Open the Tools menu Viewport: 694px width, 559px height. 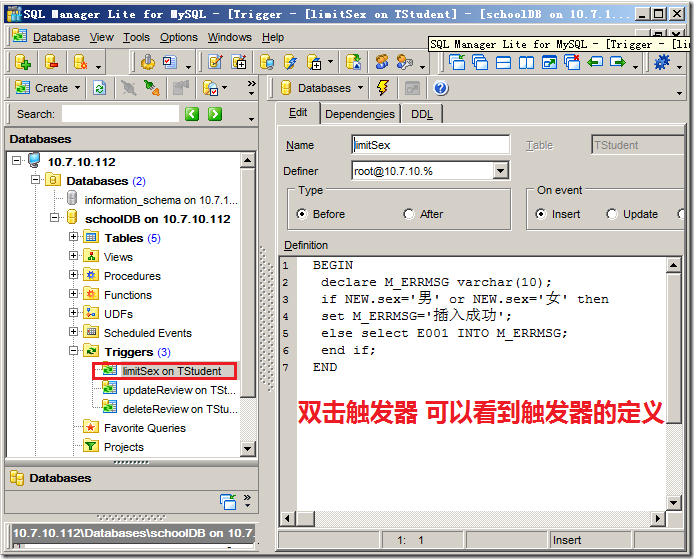136,38
